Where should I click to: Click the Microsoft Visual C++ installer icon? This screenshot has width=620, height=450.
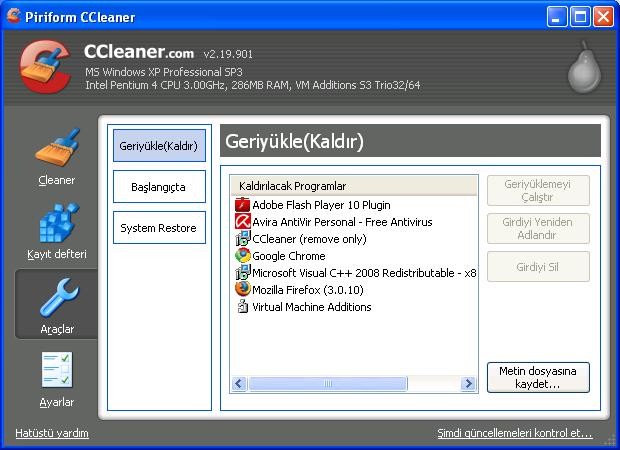point(242,272)
